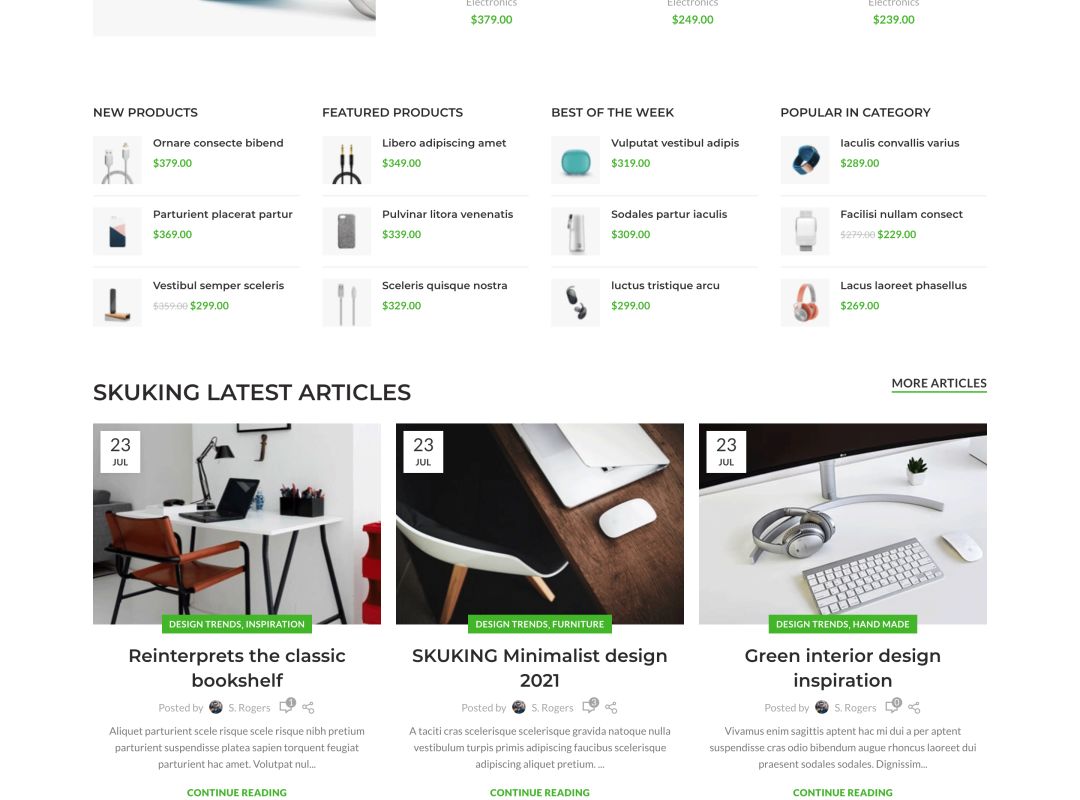
Task: Click S. Rogers avatar on Green interior article
Action: point(822,708)
